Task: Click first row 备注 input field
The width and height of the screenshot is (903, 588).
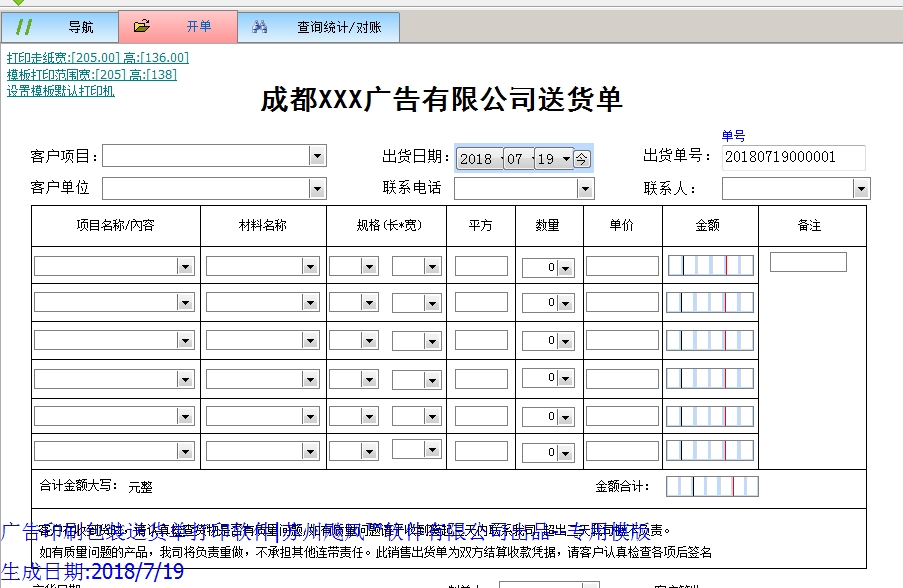Action: tap(808, 262)
